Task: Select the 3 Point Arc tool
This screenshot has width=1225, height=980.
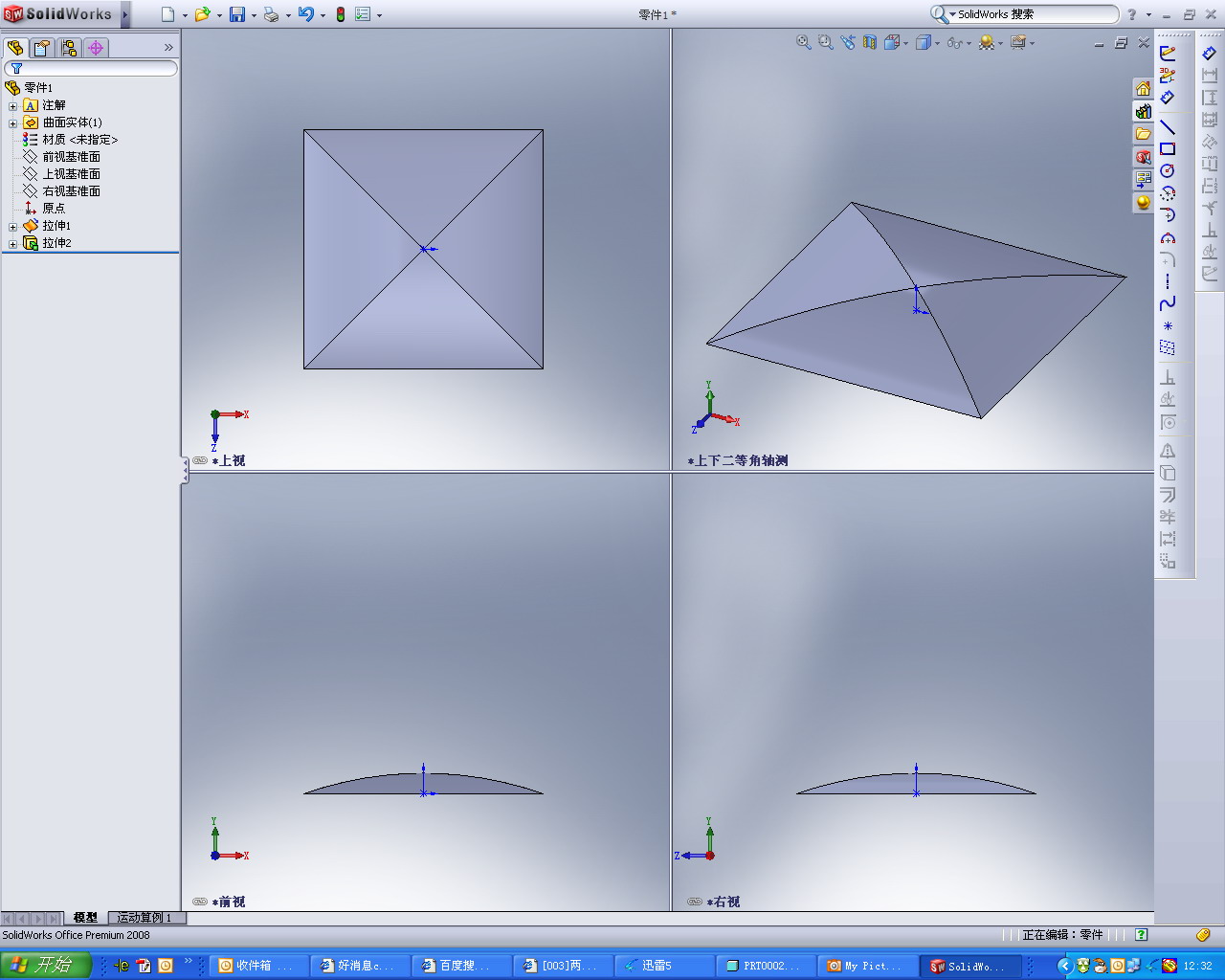Action: (x=1168, y=237)
